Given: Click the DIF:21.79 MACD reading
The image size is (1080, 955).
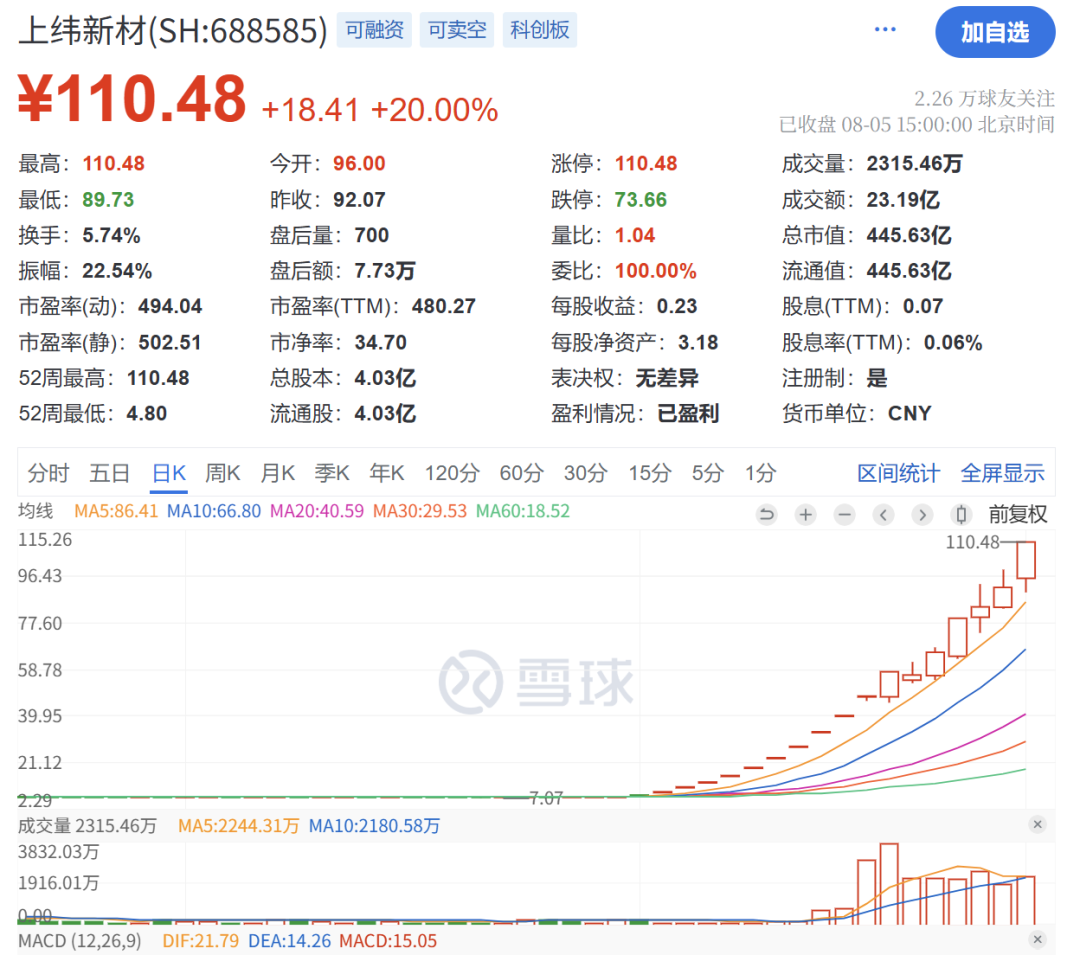Looking at the screenshot, I should [200, 941].
